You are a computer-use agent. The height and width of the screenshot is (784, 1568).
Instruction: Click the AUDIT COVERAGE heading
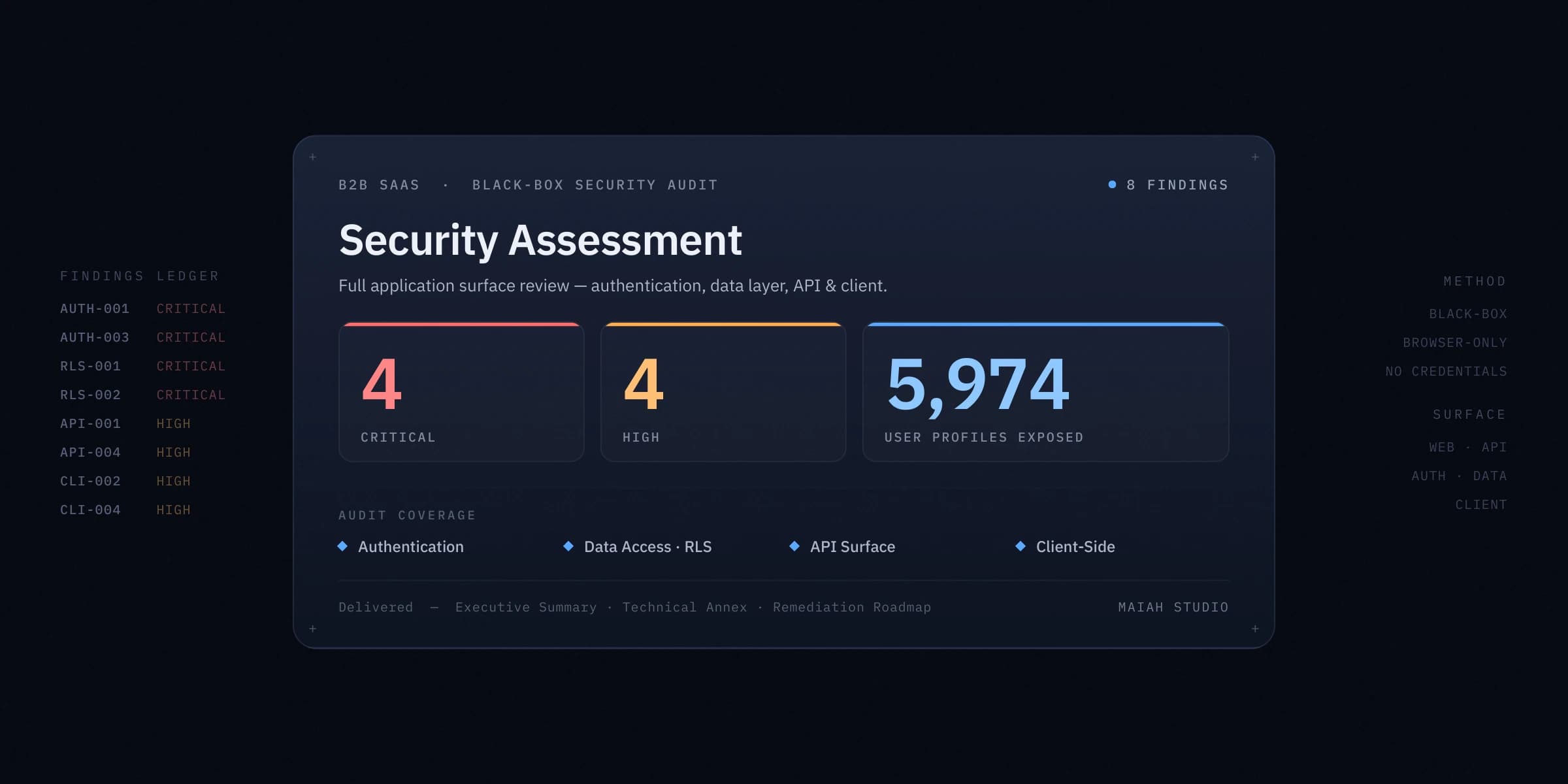[x=407, y=515]
